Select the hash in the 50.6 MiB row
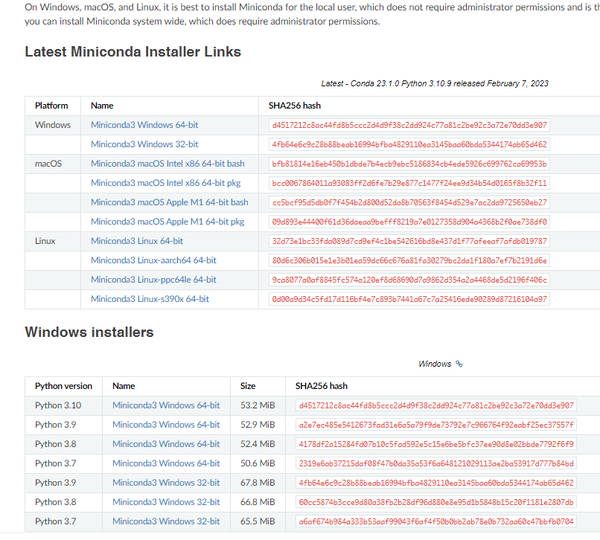The image size is (600, 540). pyautogui.click(x=436, y=463)
